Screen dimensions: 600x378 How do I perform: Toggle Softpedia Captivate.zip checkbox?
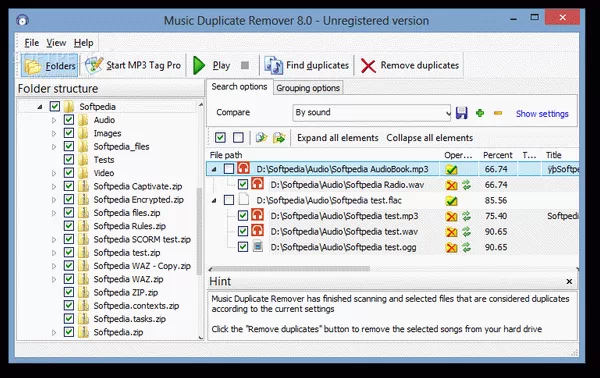pyautogui.click(x=69, y=186)
